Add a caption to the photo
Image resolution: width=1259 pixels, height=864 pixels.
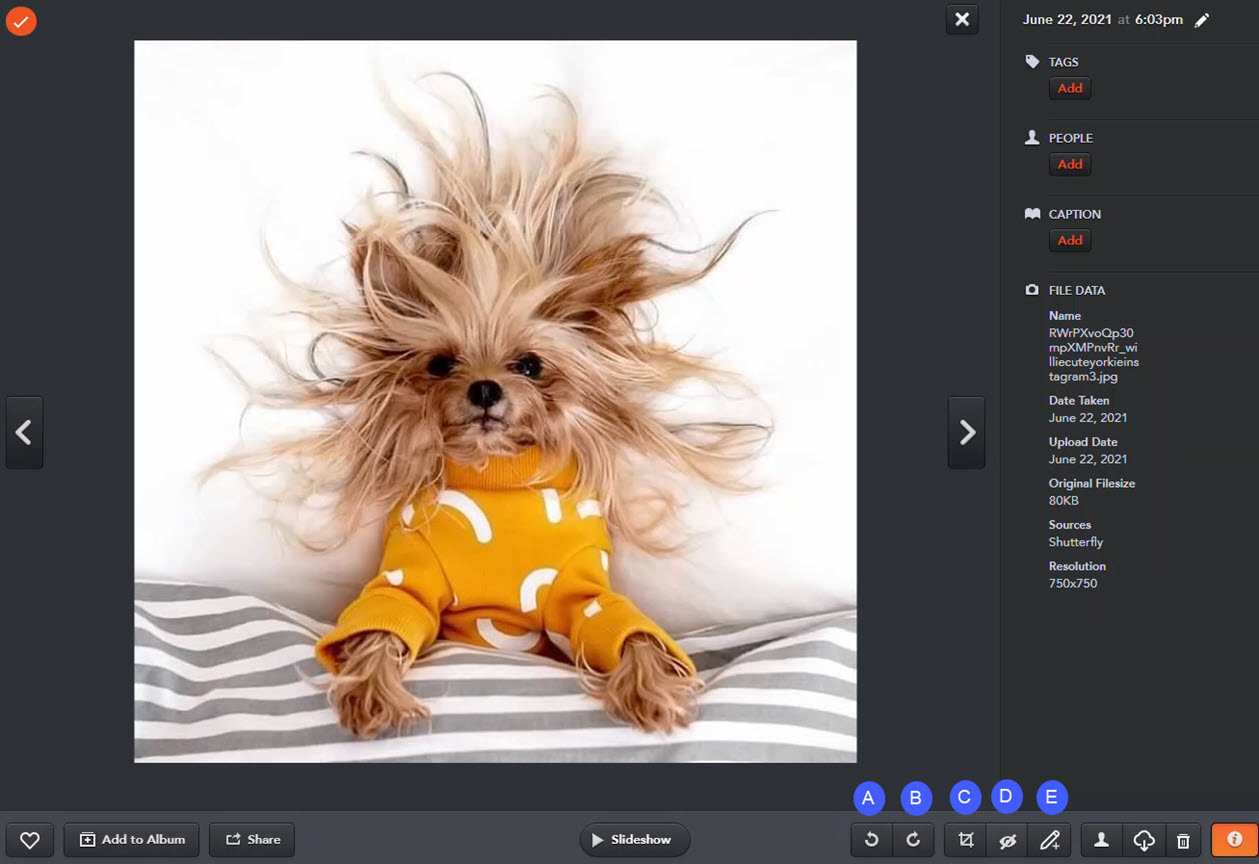point(1069,240)
